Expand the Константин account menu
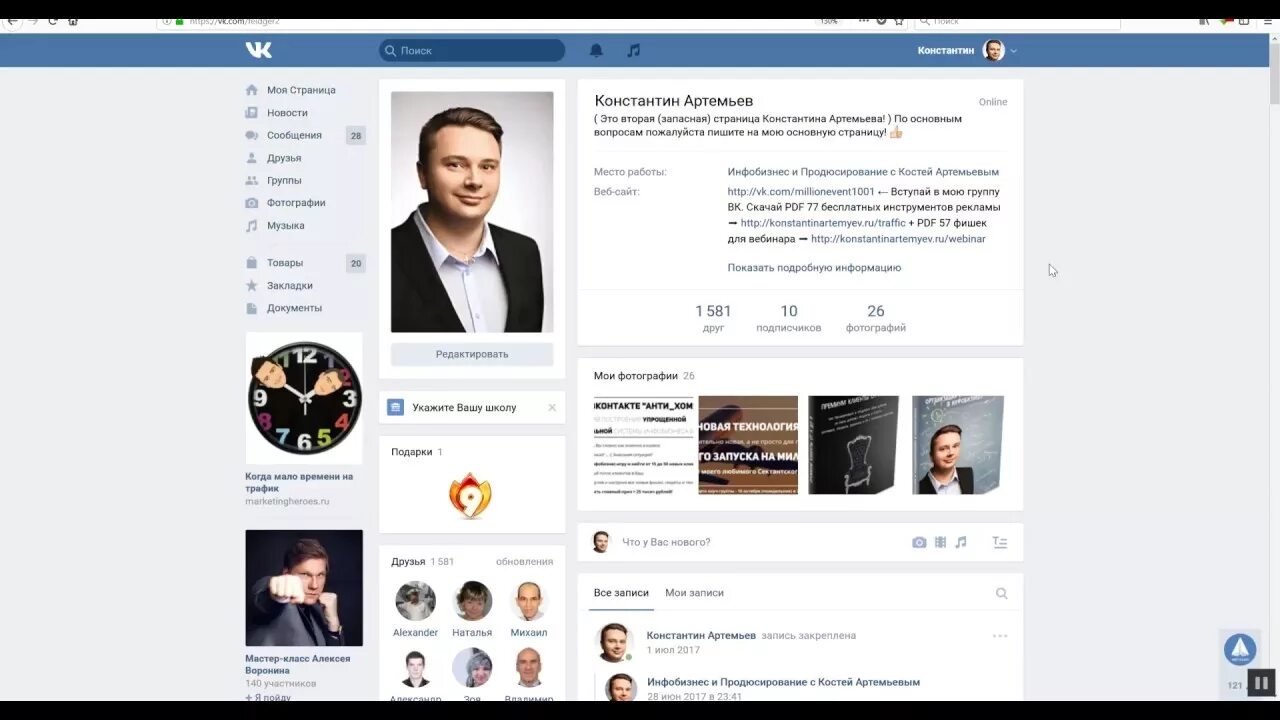 click(967, 50)
